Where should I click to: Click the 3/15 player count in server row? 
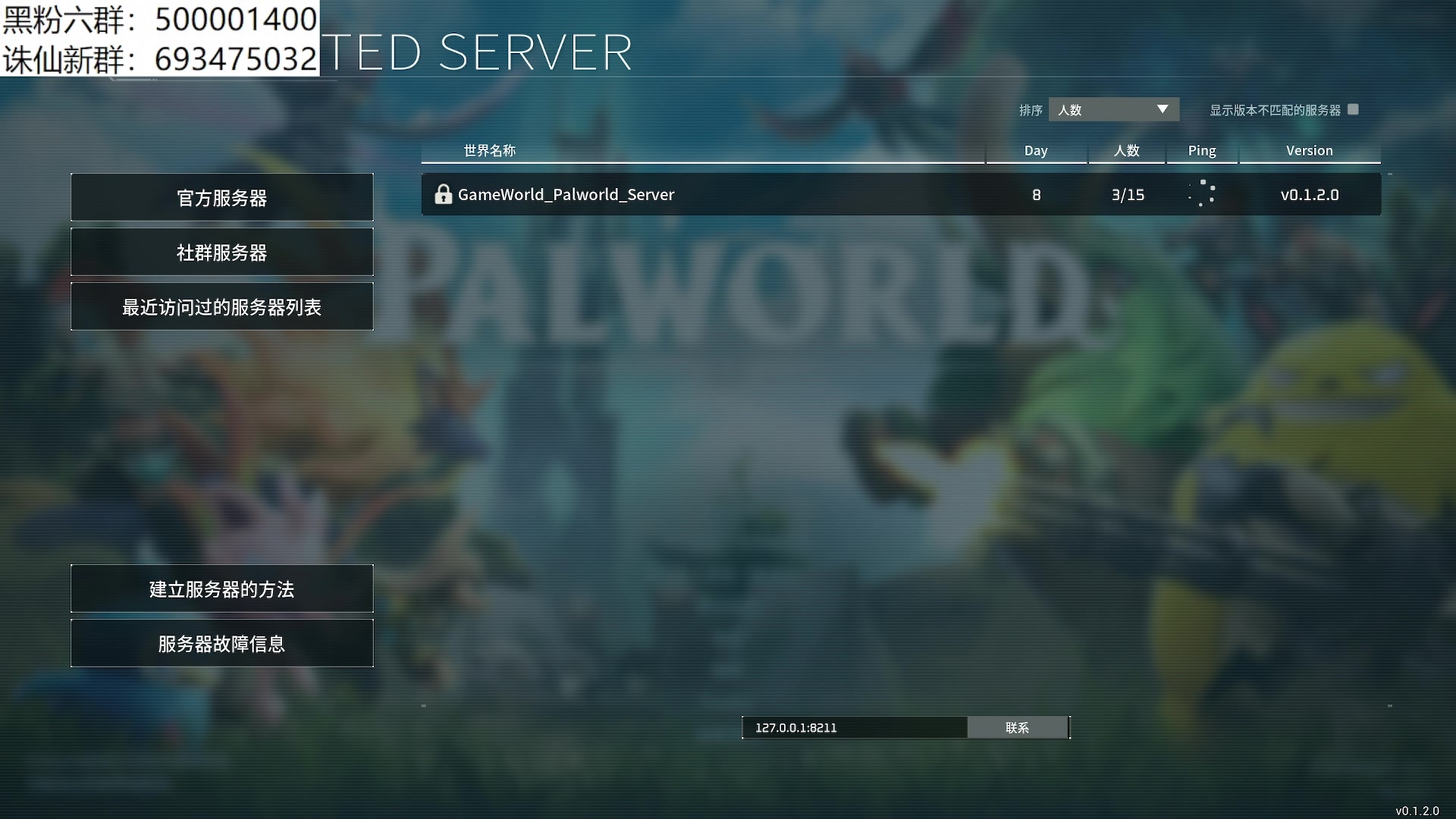click(x=1128, y=195)
